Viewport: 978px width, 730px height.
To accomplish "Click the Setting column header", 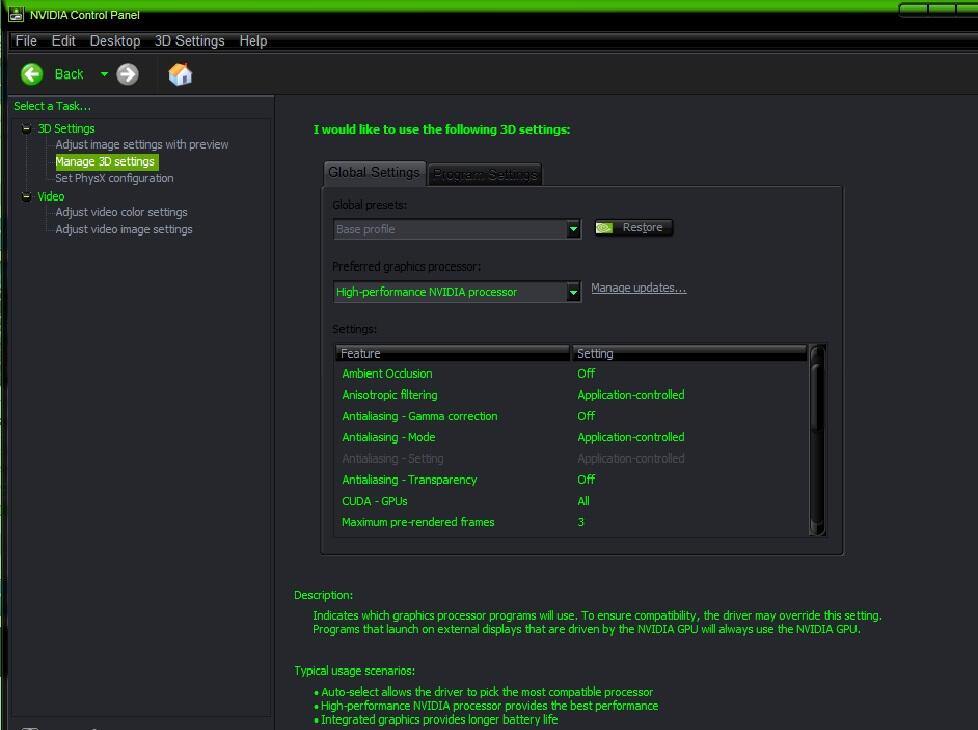I will coord(689,353).
